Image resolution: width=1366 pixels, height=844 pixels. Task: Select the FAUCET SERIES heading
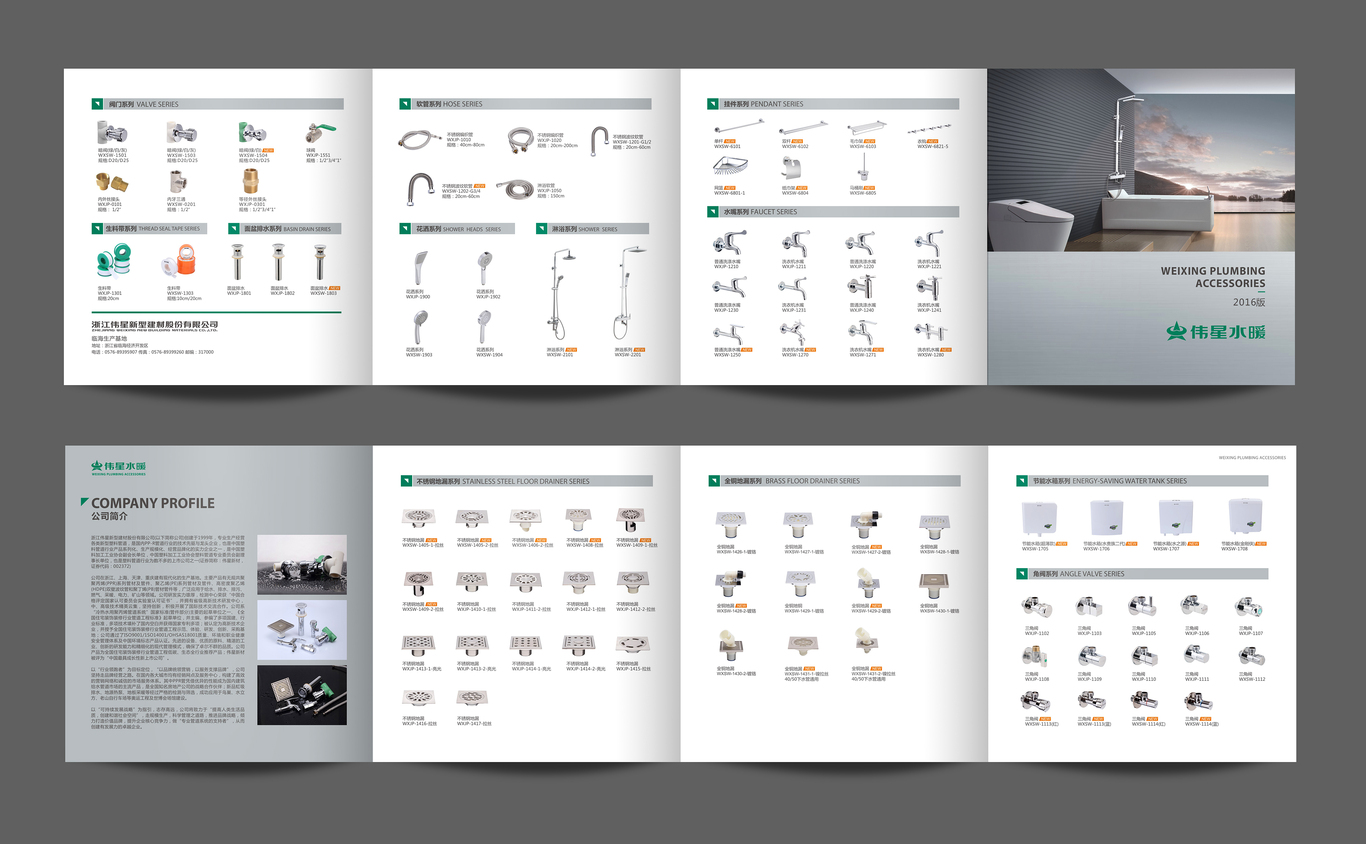tap(774, 212)
